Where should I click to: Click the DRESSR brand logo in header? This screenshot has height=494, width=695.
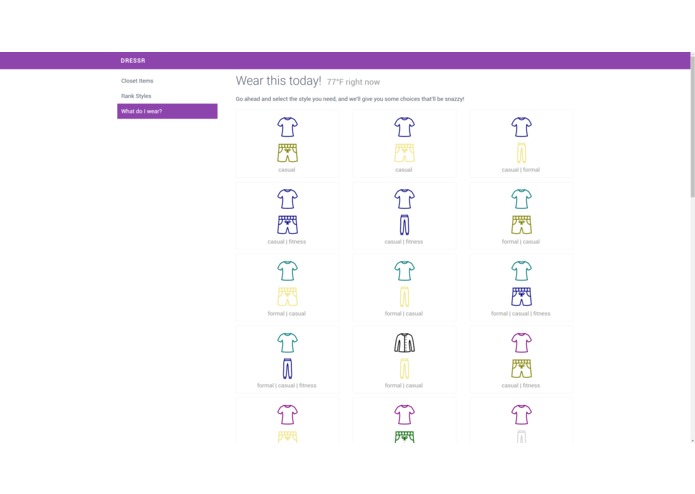tap(133, 61)
